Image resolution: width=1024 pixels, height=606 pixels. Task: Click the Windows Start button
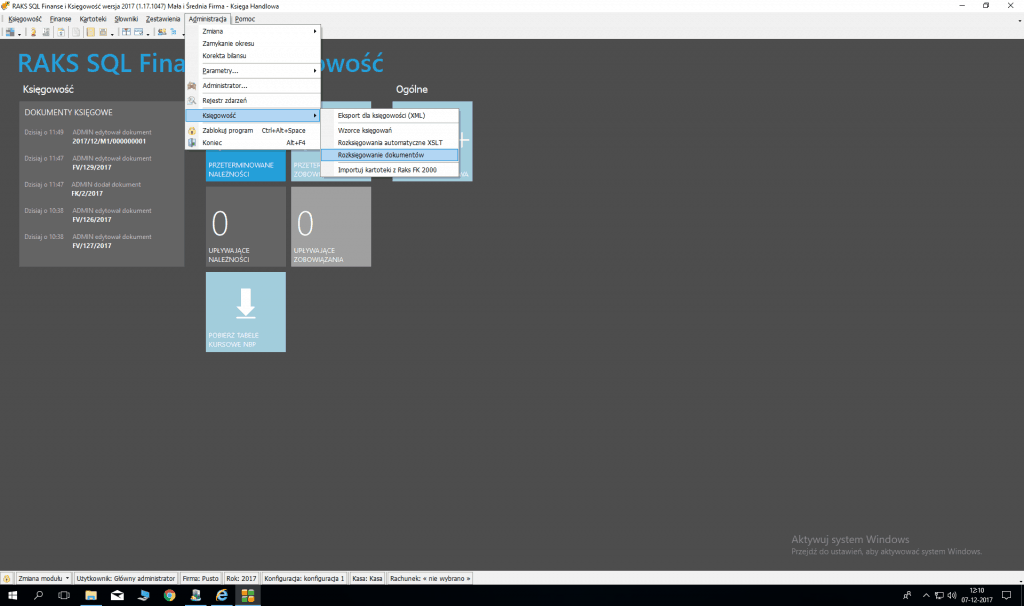pos(12,596)
